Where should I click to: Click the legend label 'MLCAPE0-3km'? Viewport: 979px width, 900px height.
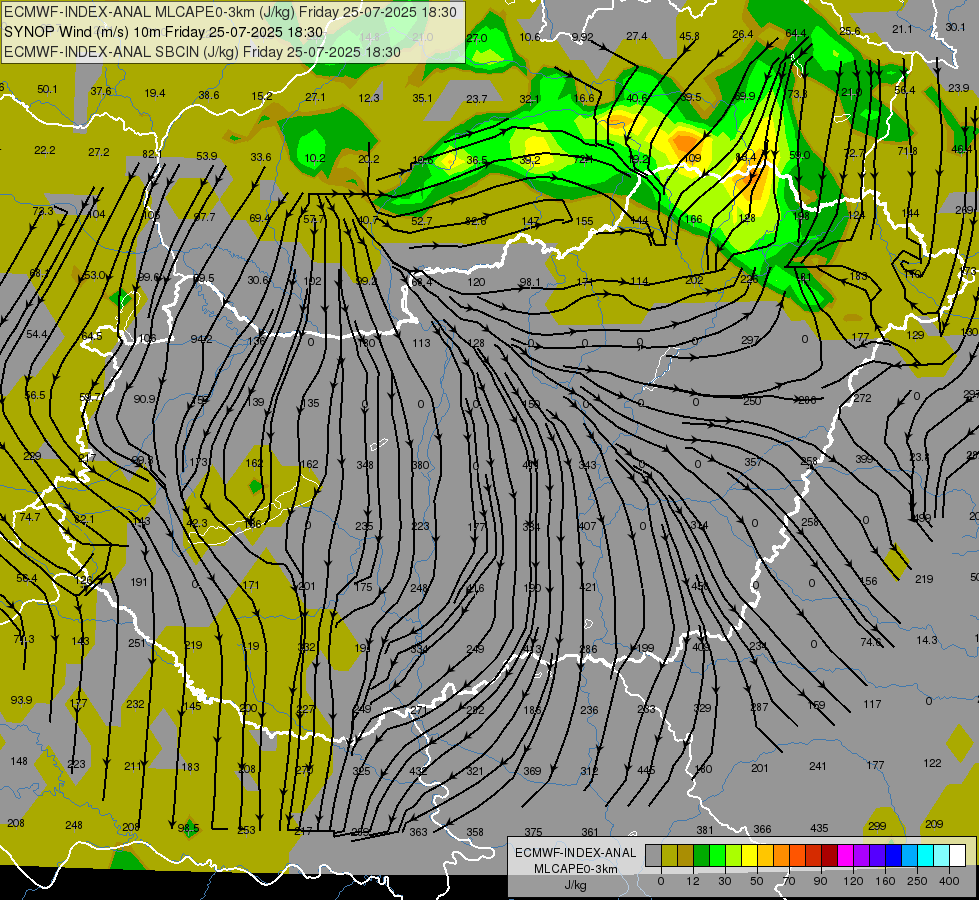click(575, 869)
